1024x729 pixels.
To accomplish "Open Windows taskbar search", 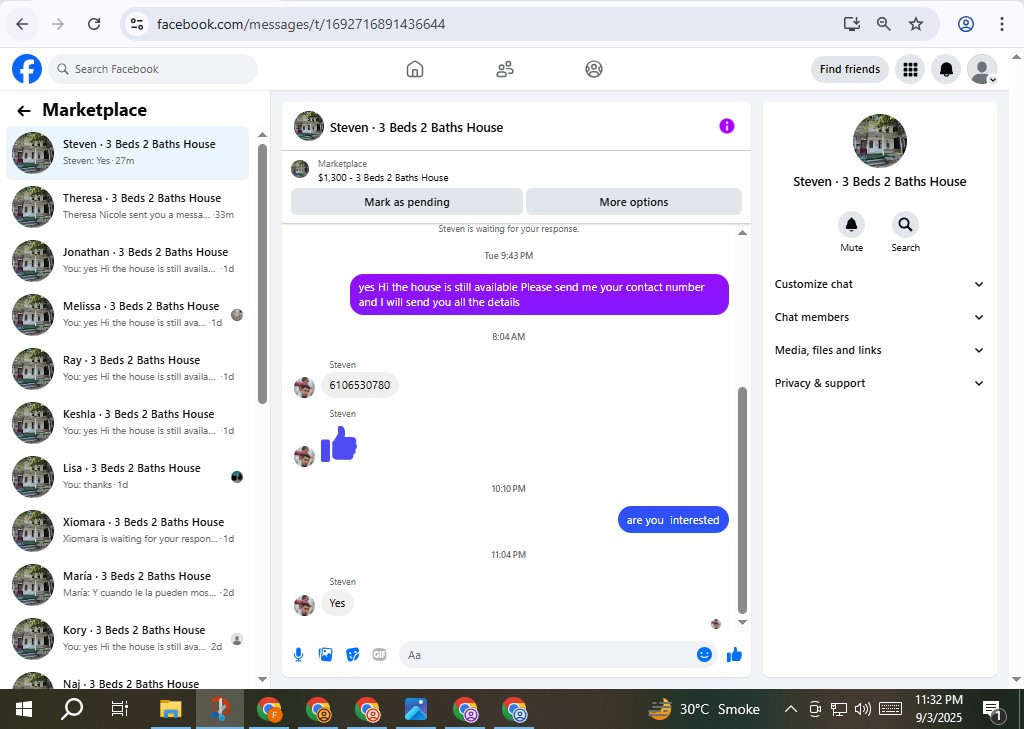I will 72,709.
